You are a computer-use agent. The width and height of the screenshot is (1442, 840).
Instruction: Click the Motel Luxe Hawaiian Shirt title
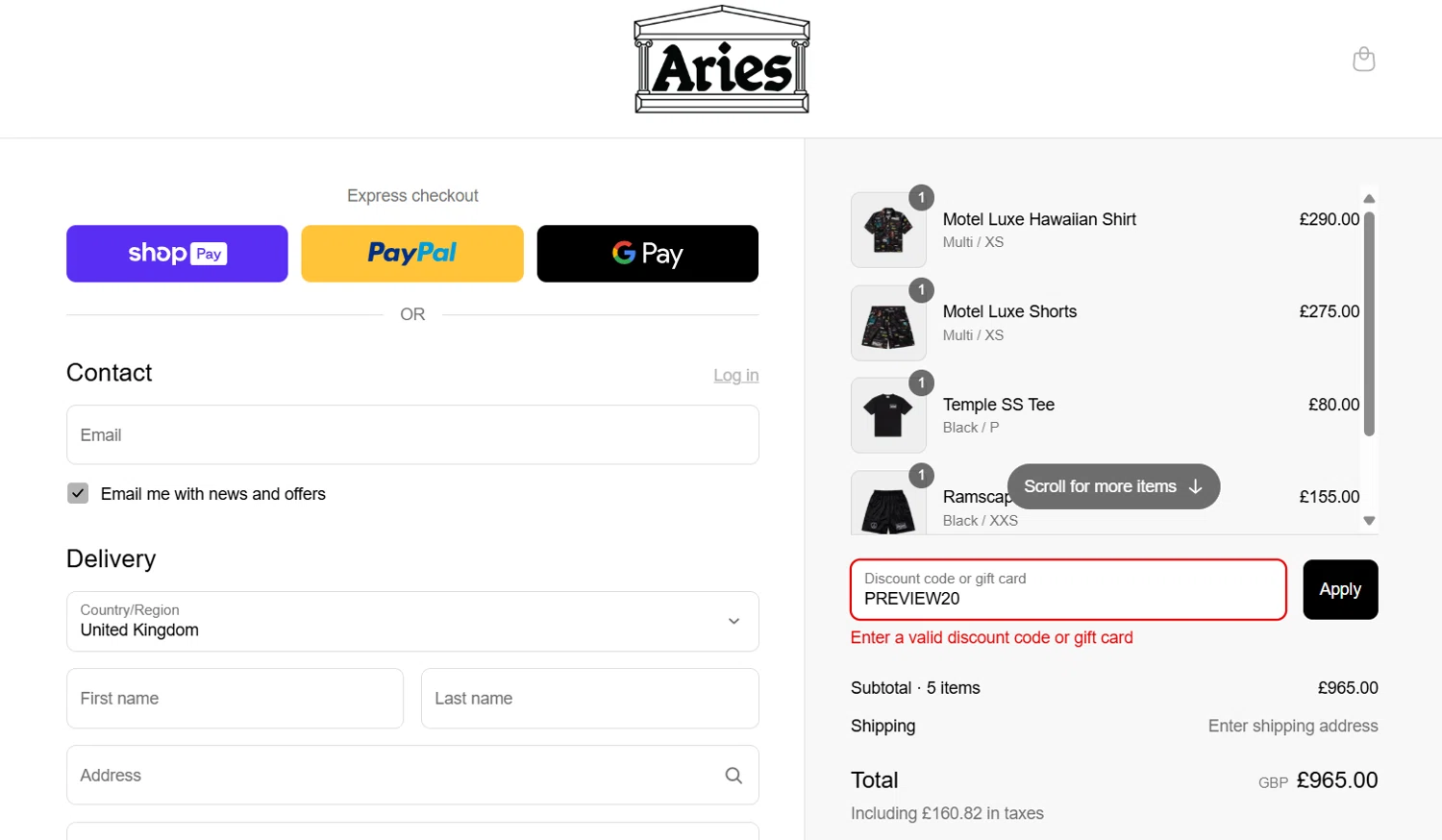(1039, 219)
